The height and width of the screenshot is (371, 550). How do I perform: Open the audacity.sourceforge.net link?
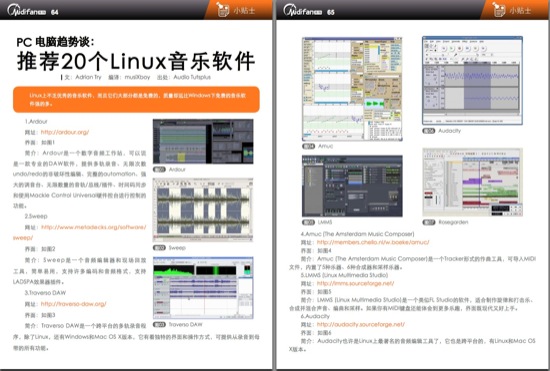coord(361,324)
